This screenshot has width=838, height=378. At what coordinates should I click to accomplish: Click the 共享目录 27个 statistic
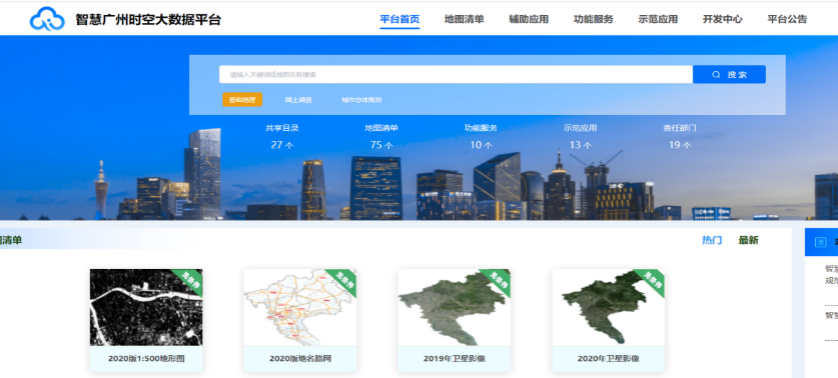click(282, 136)
